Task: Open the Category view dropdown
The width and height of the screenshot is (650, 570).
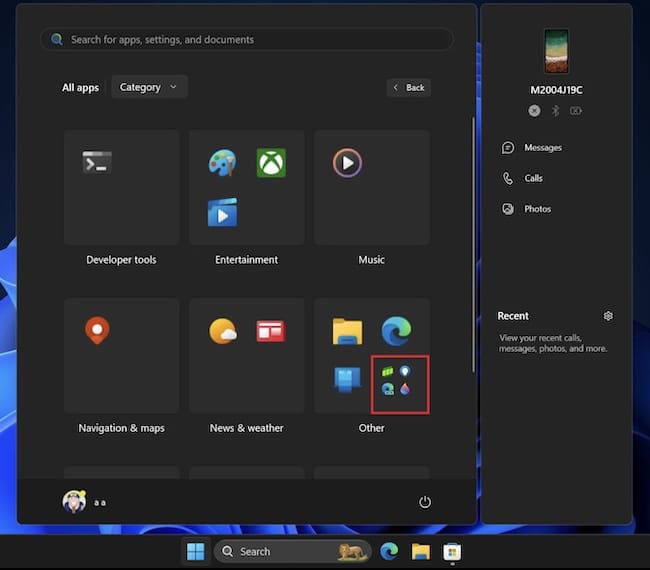Action: 149,87
